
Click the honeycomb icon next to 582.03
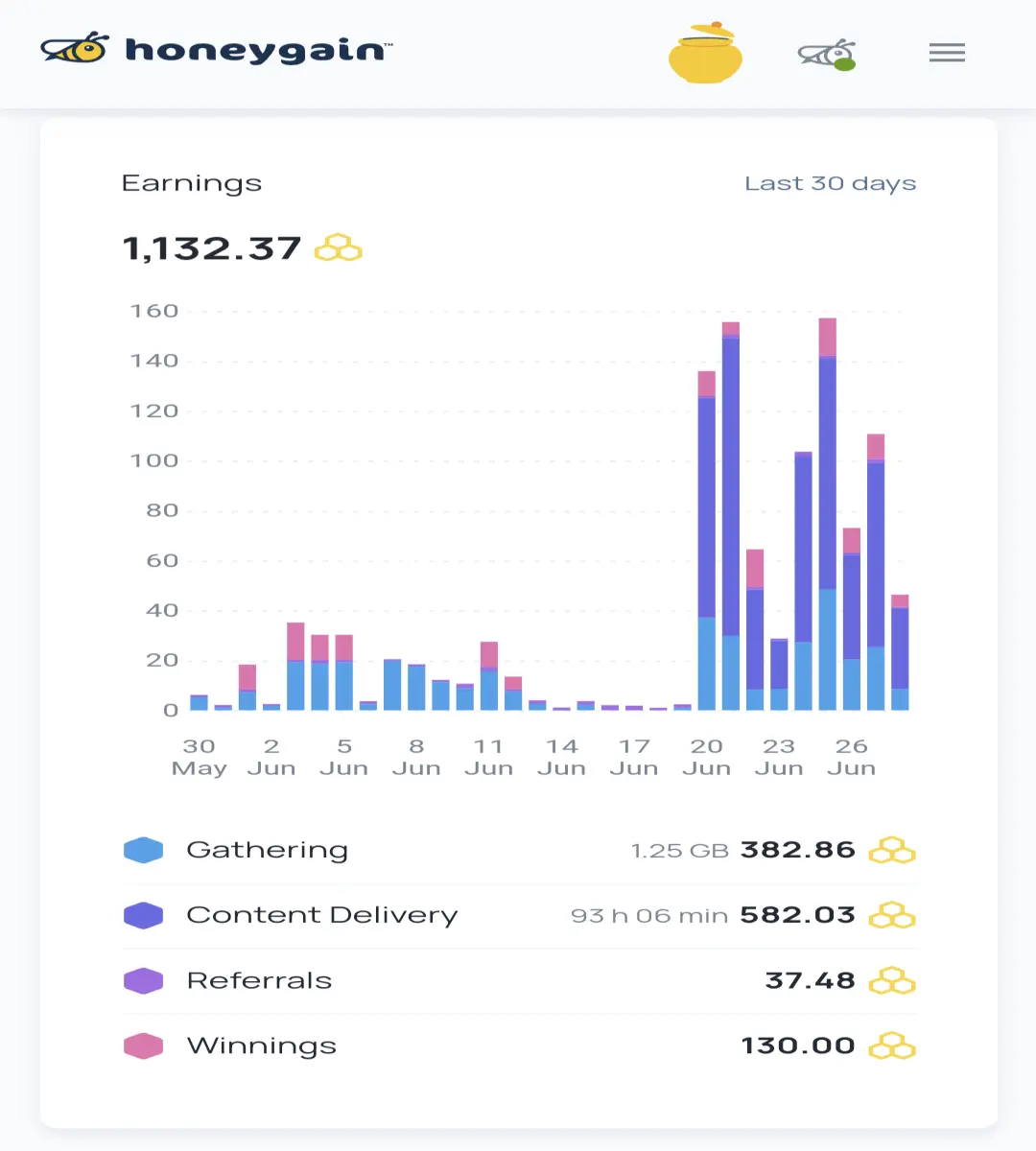click(892, 915)
